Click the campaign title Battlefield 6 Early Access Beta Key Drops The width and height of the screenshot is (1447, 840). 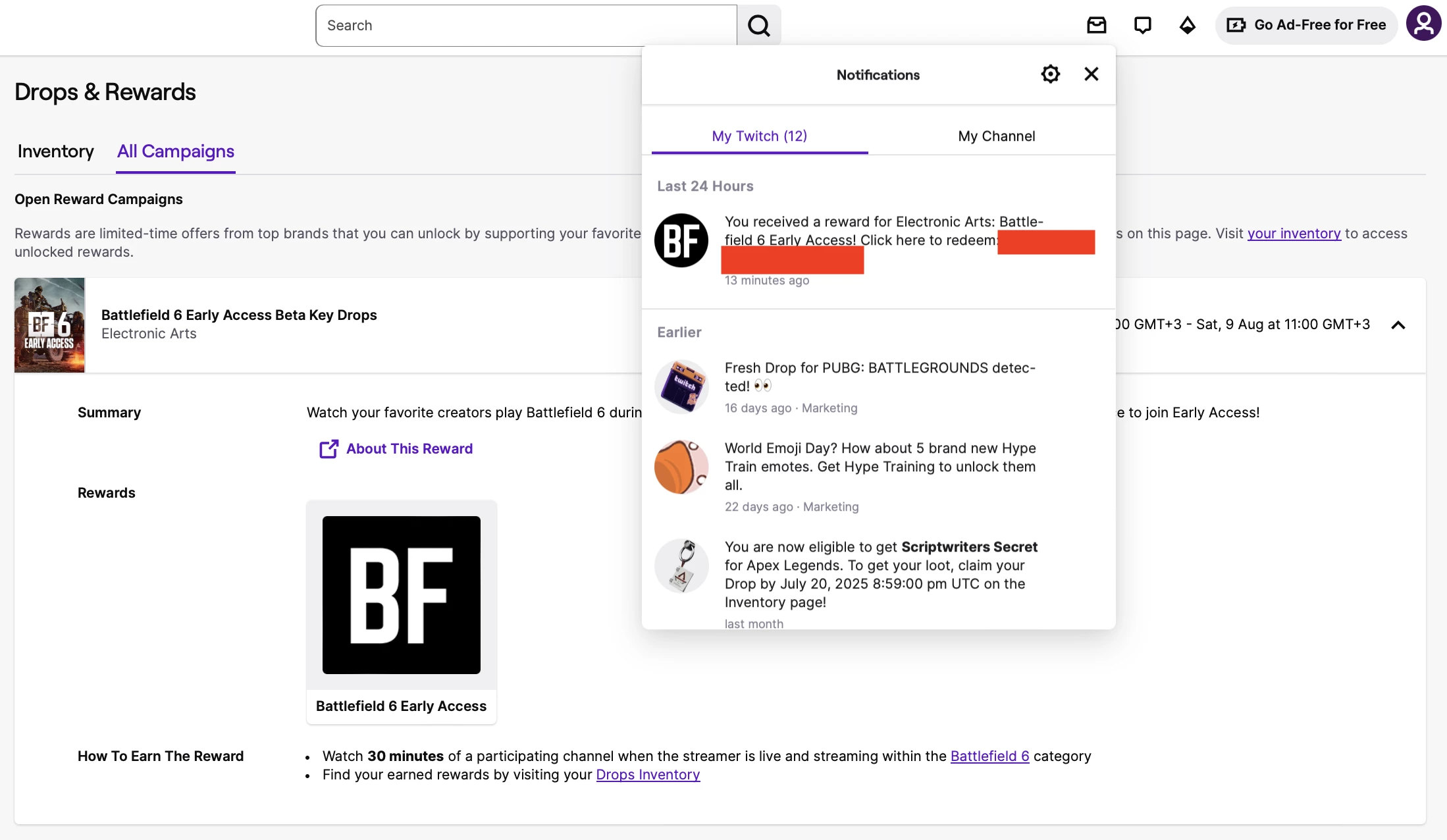[239, 315]
